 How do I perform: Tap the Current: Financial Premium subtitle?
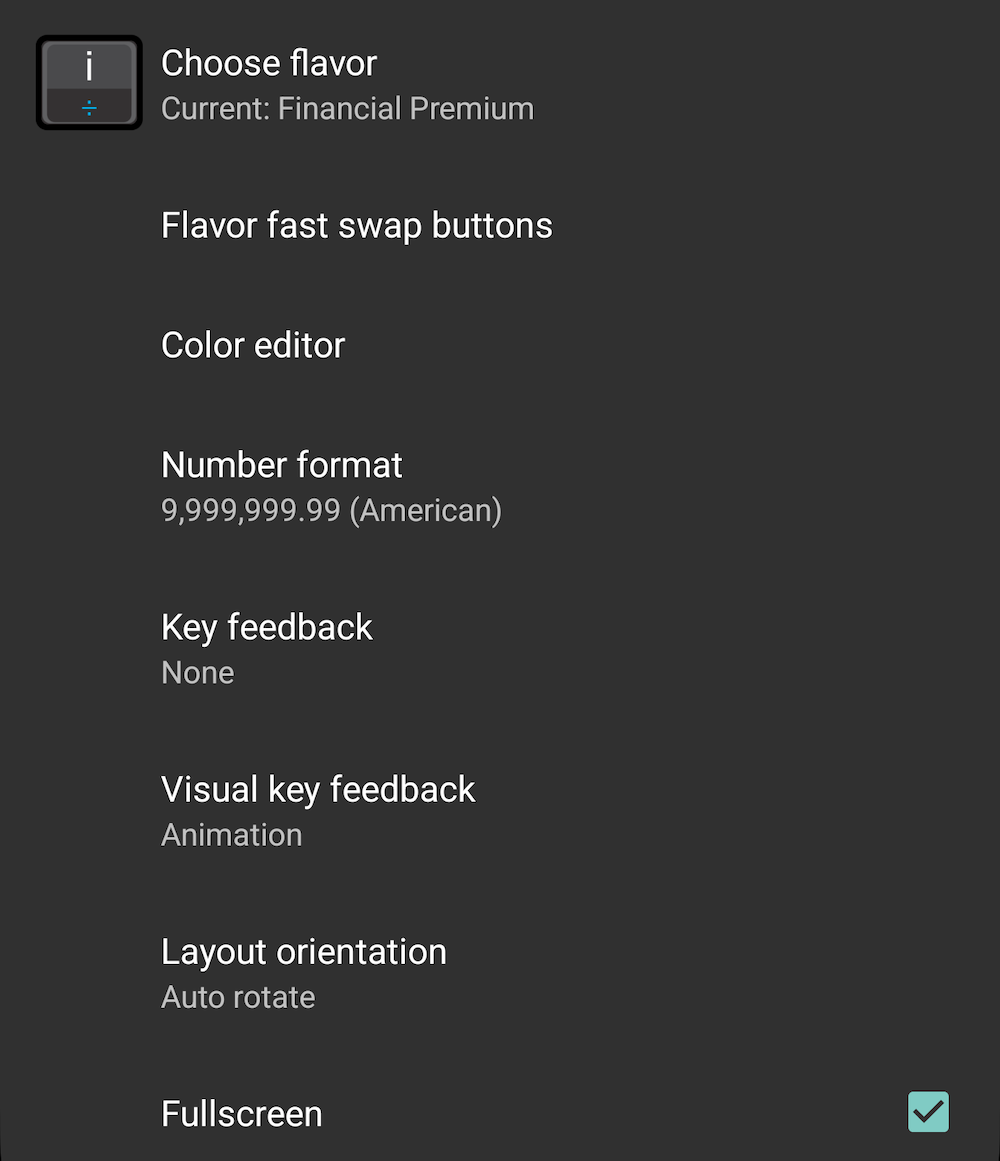[347, 109]
